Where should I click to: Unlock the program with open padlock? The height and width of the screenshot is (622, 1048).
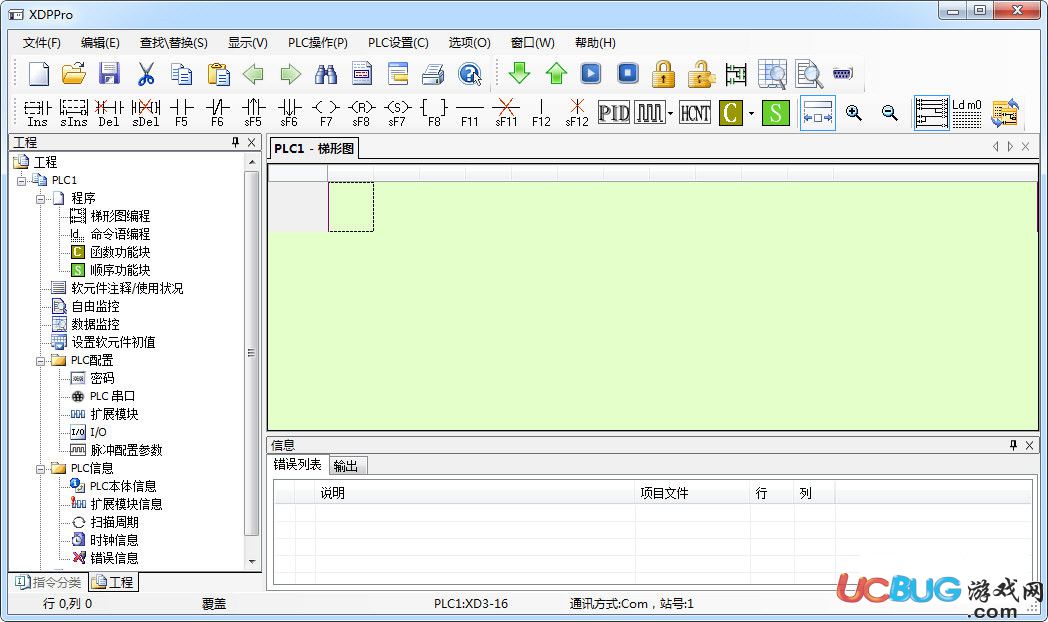point(700,73)
